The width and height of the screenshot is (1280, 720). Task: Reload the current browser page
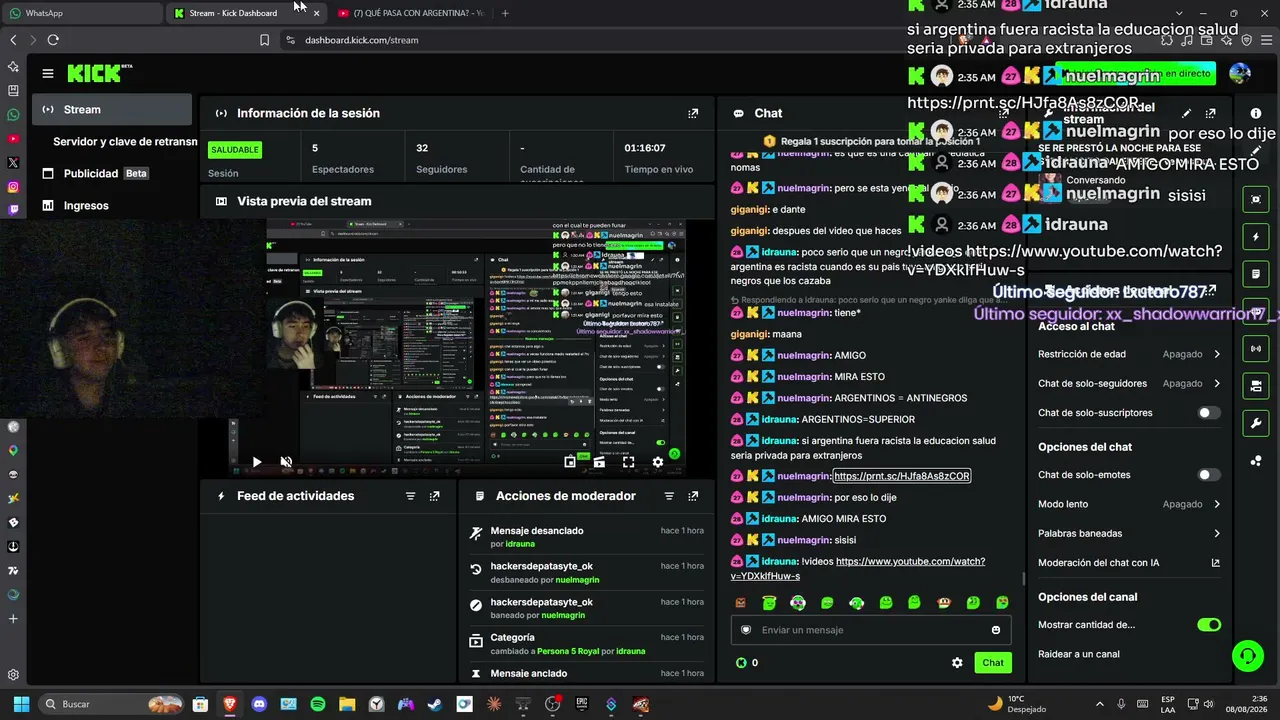(53, 40)
